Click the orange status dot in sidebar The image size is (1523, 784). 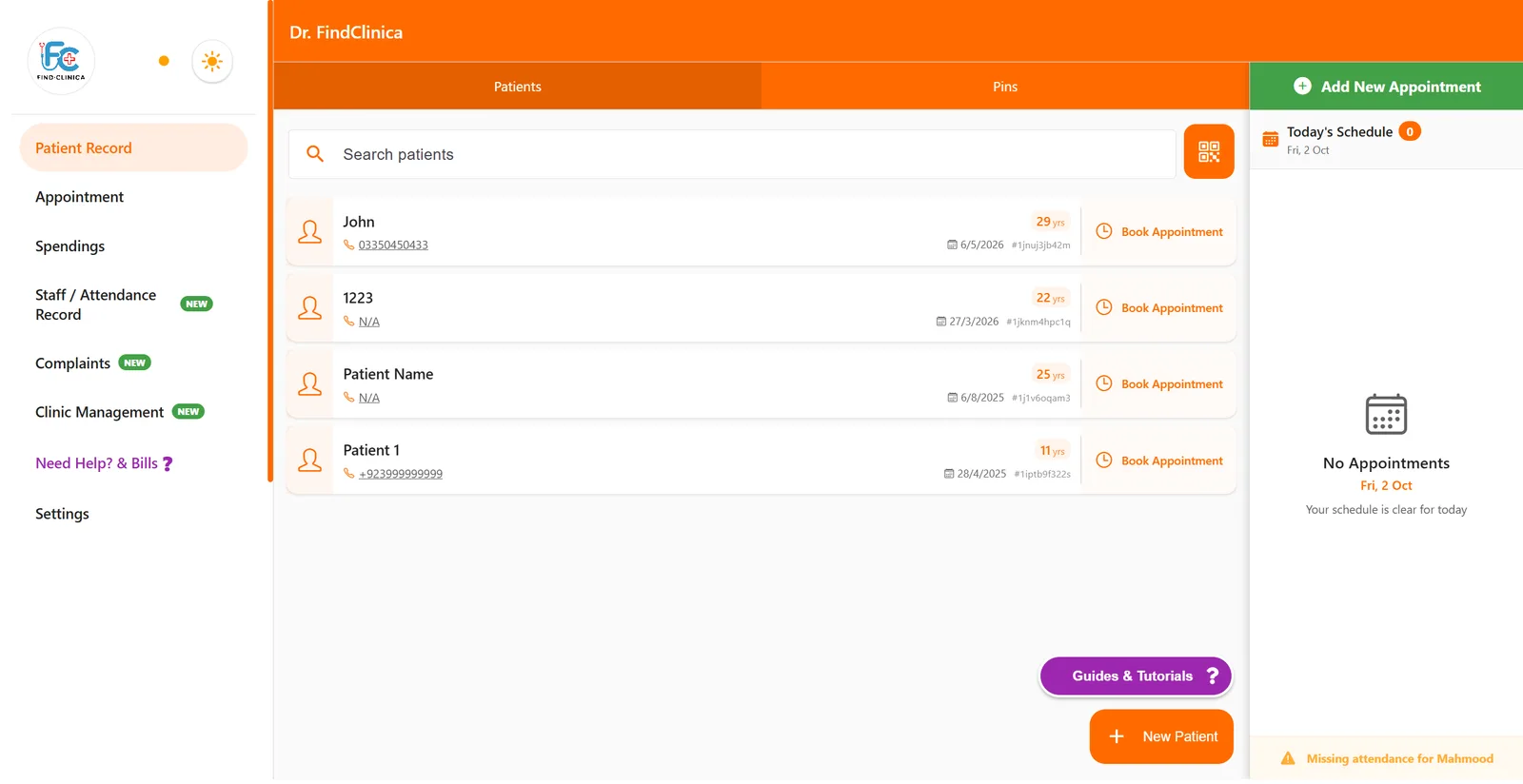164,61
